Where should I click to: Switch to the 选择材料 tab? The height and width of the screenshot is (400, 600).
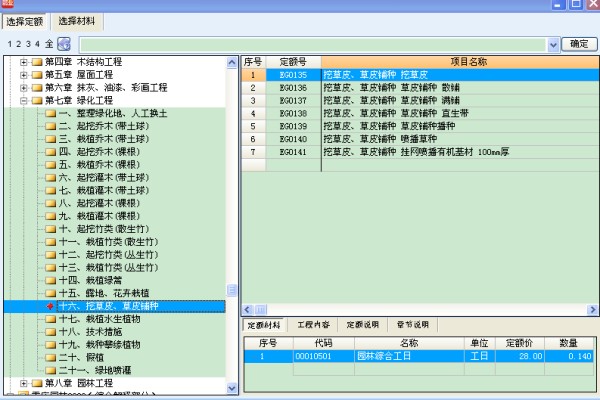click(77, 21)
